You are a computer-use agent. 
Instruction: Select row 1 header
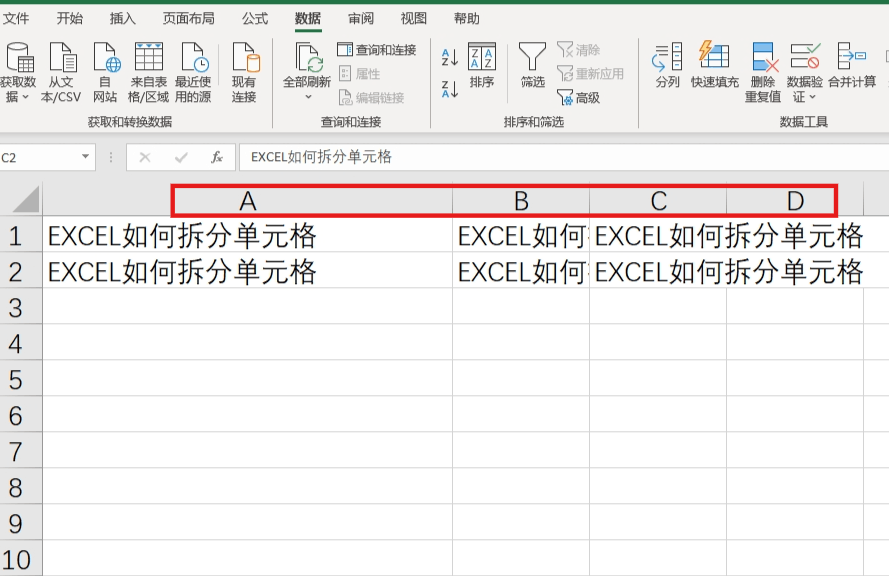coord(20,236)
